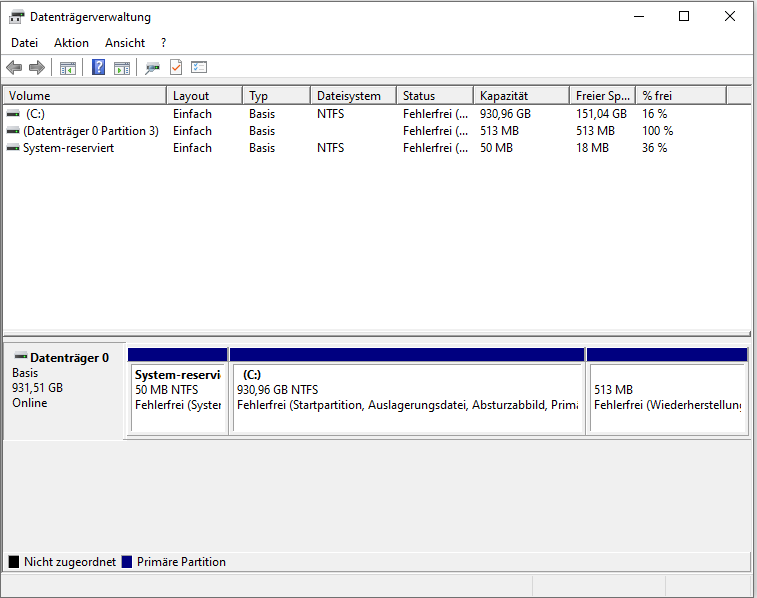The height and width of the screenshot is (598, 757).
Task: Click the 16 % free cell
Action: tap(654, 114)
